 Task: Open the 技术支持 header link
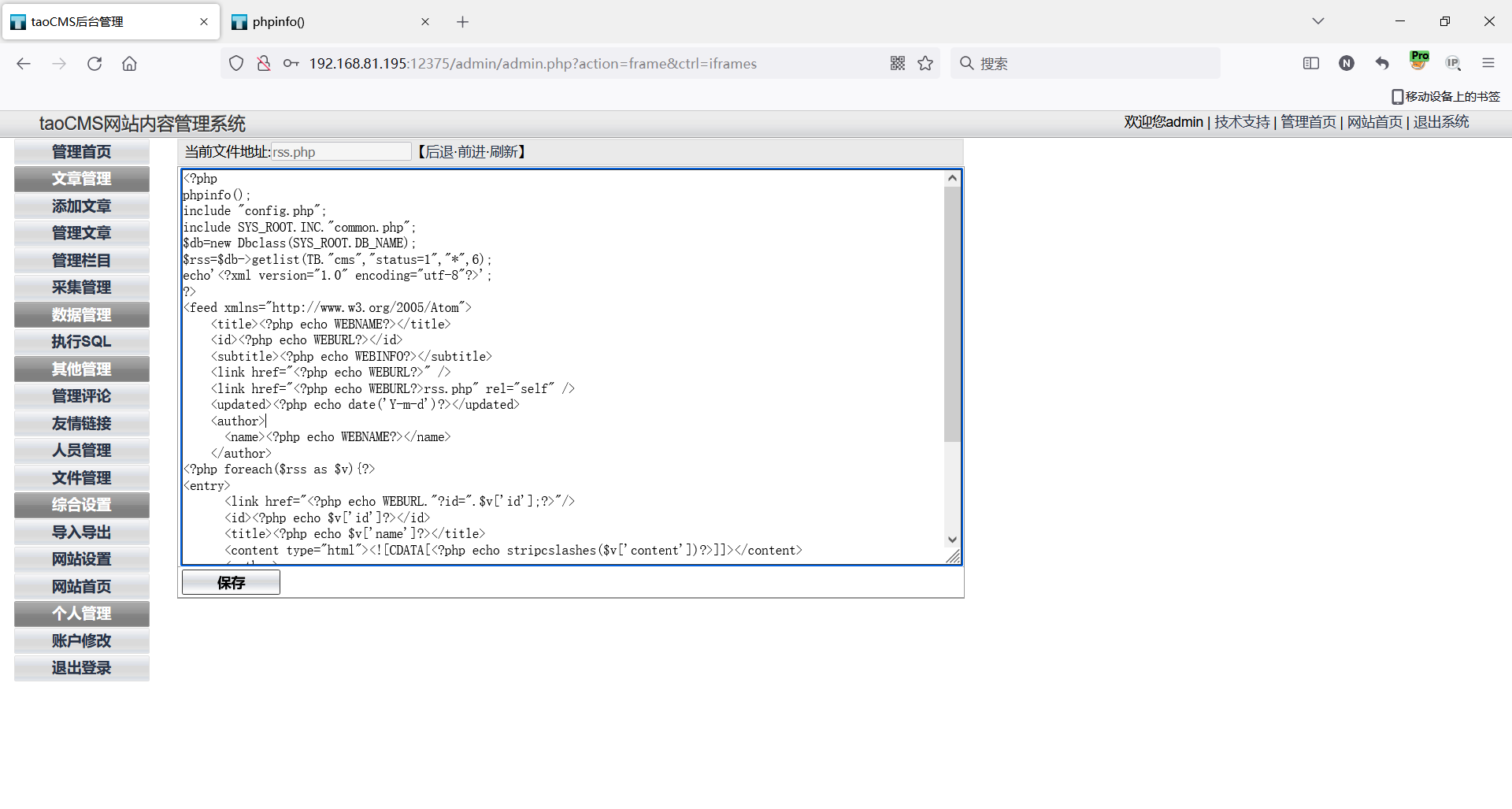(x=1242, y=122)
